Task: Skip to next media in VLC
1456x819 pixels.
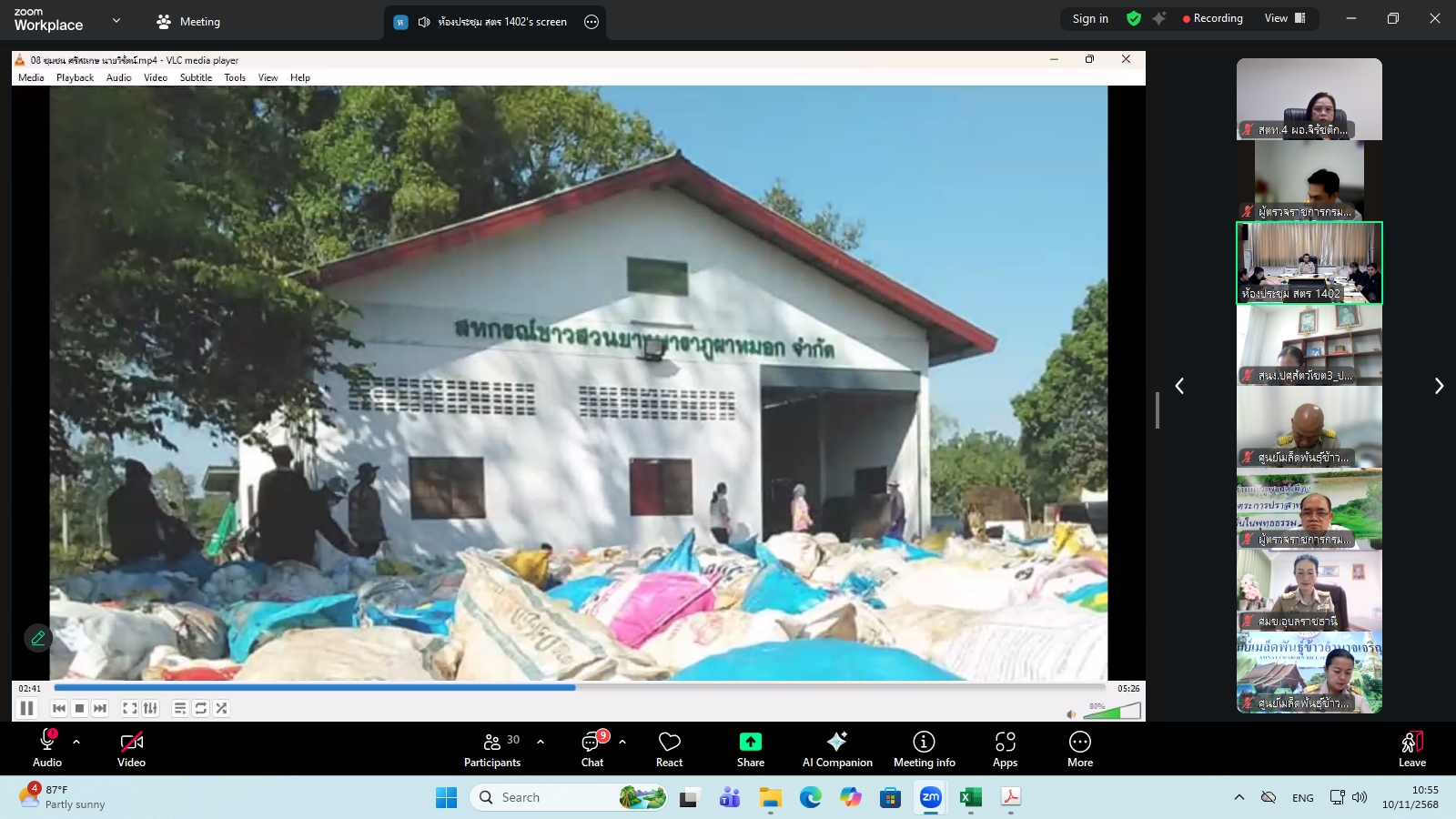Action: 100,707
